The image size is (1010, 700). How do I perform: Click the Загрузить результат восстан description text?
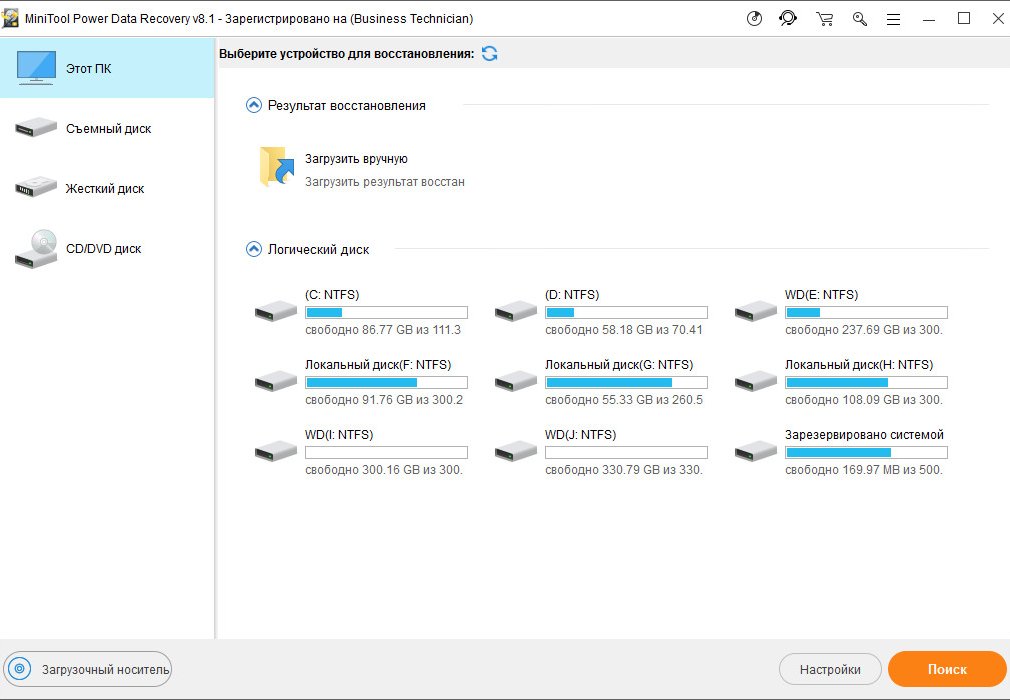pyautogui.click(x=385, y=182)
